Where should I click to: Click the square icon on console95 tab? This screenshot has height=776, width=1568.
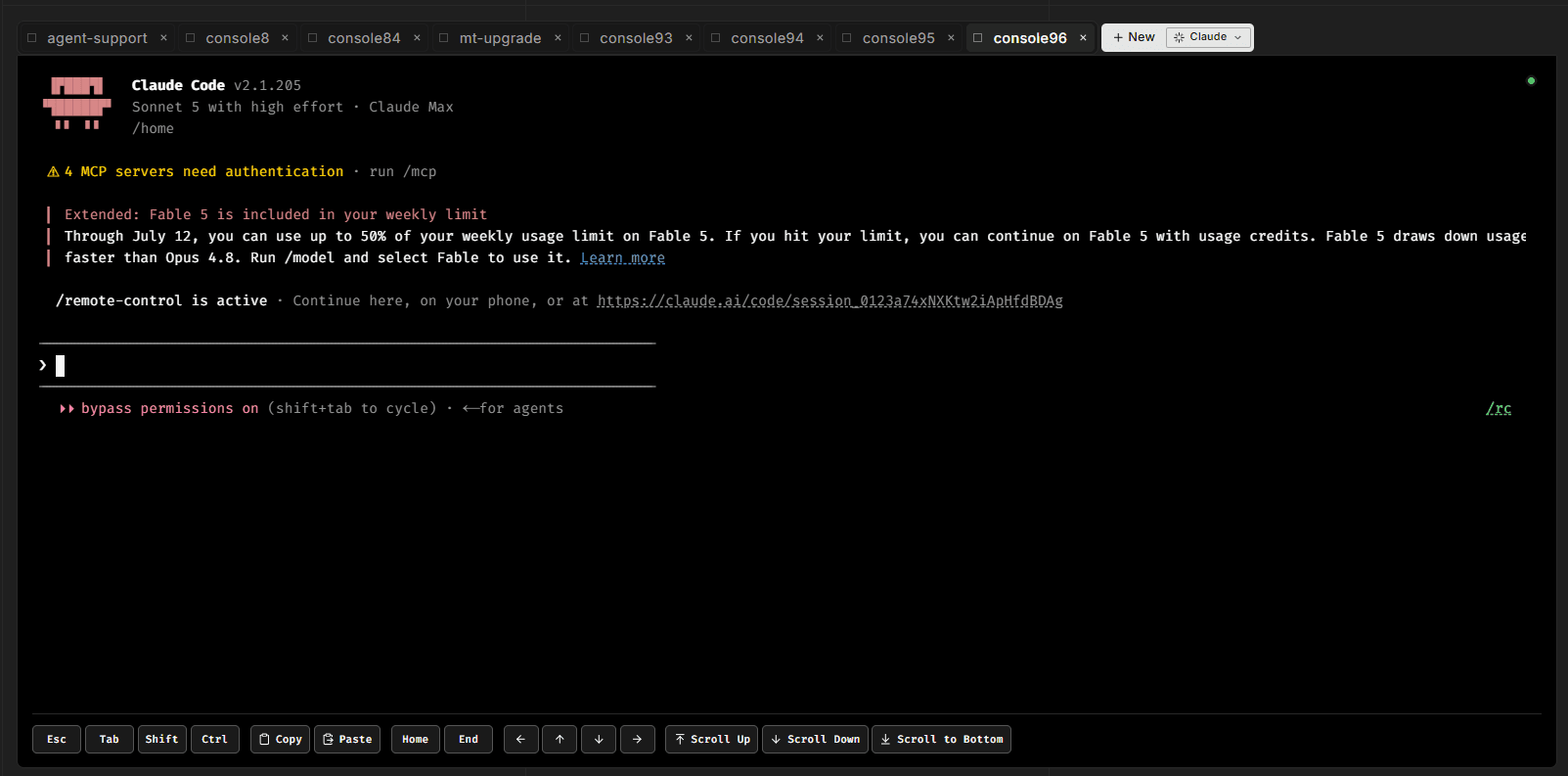tap(847, 38)
